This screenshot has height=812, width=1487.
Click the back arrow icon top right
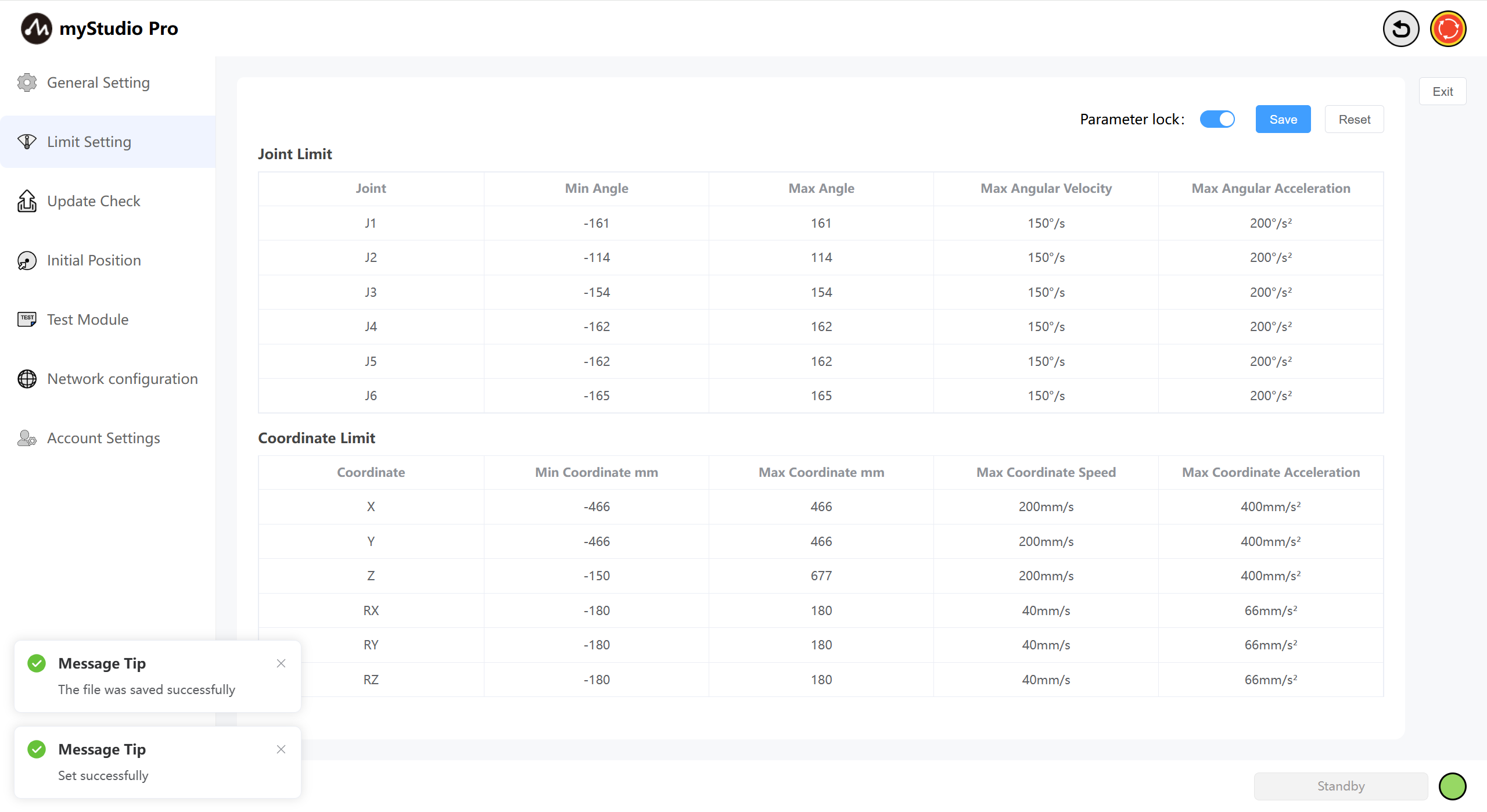coord(1400,28)
